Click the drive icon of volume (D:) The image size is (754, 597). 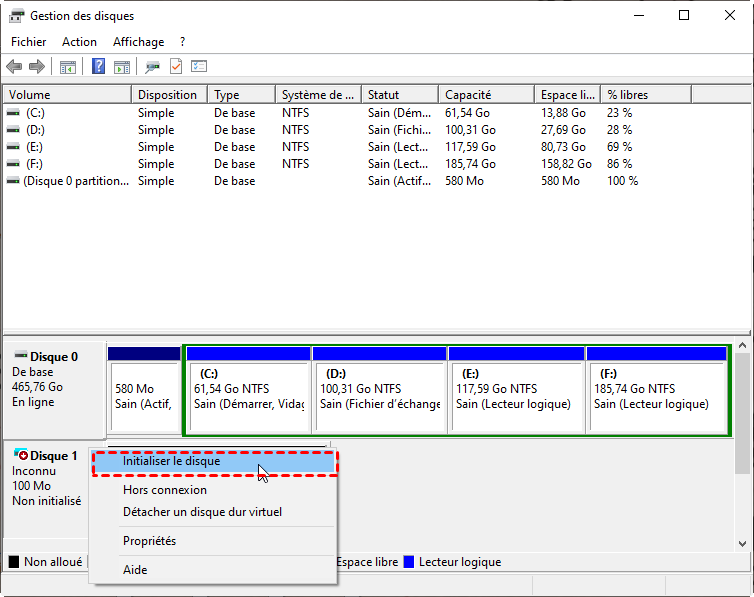(13, 130)
